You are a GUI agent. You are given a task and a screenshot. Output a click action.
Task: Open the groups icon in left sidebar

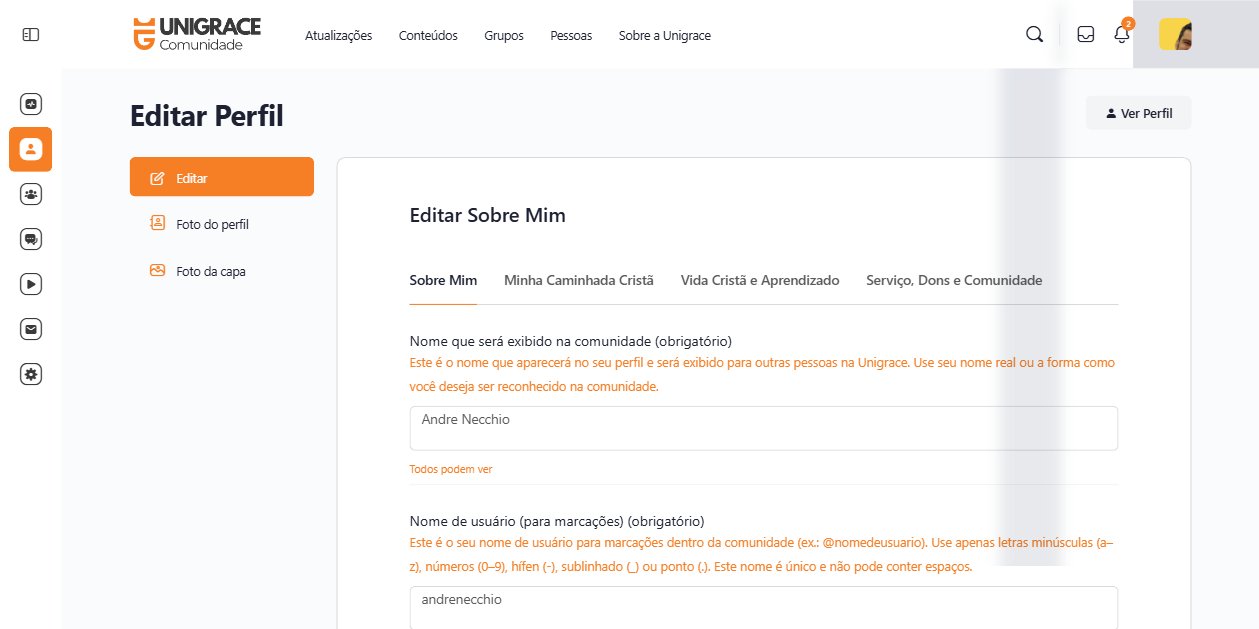coord(30,194)
